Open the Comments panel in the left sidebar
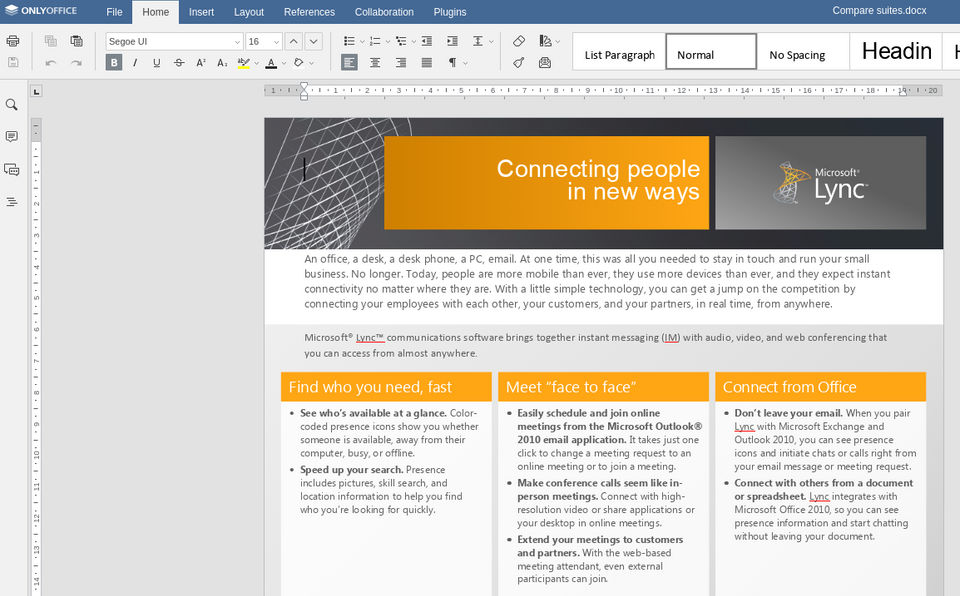 coord(12,137)
